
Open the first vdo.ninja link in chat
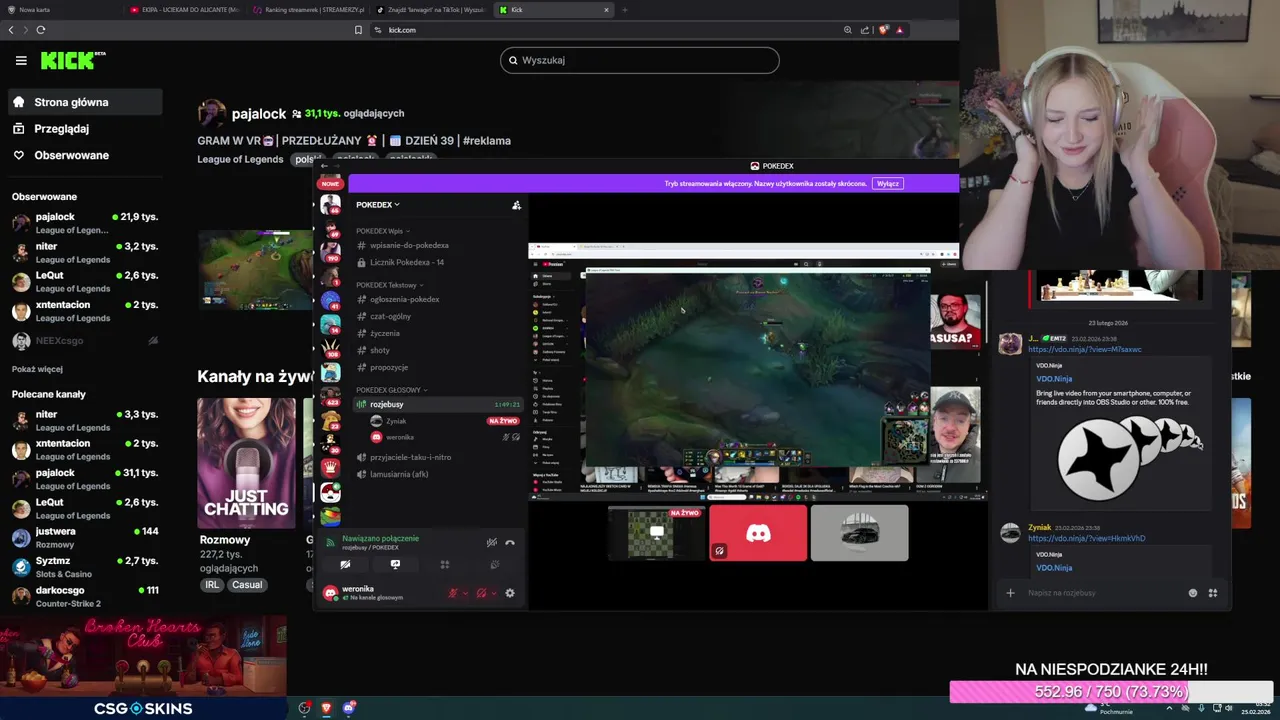[x=1084, y=350]
